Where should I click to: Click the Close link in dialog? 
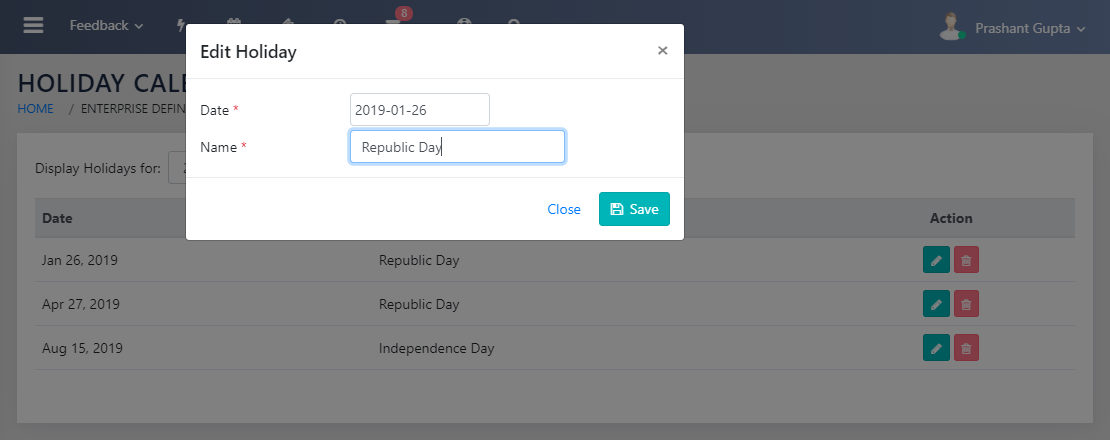click(564, 209)
